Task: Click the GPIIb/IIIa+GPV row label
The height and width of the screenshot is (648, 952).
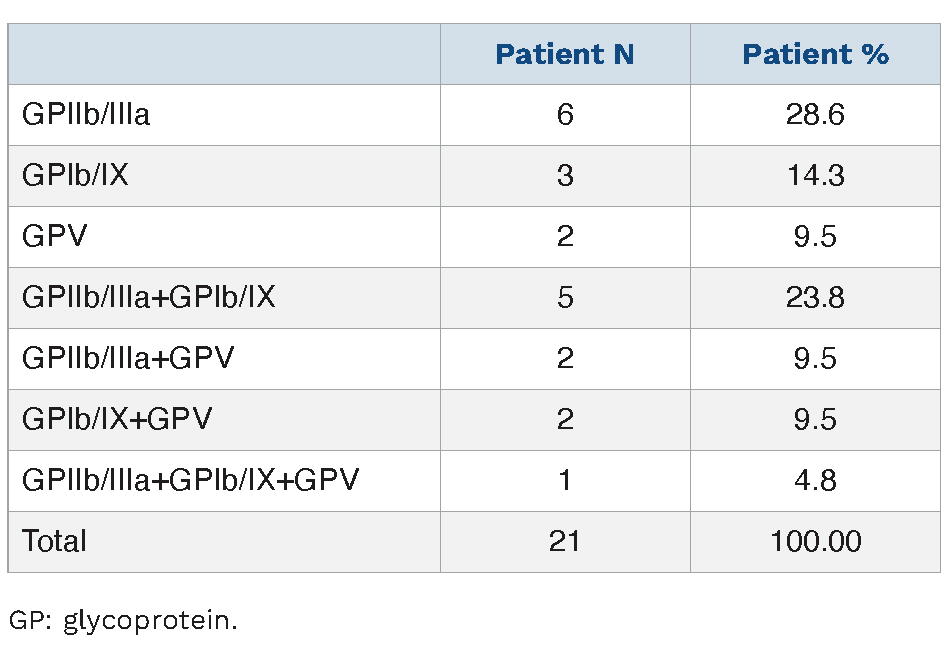Action: tap(128, 359)
